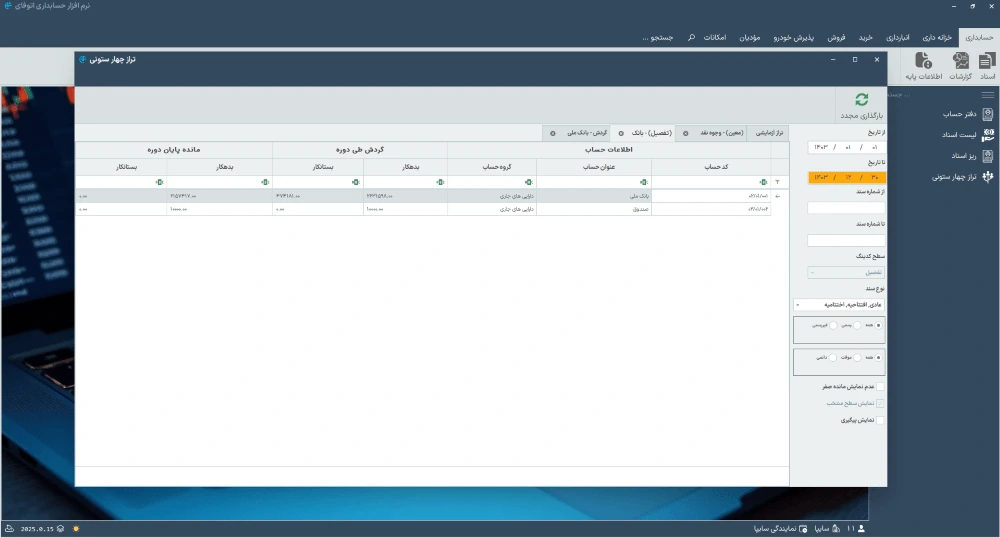Open لیست اسناد from the sidebar
This screenshot has width=1000, height=538.
[x=967, y=135]
